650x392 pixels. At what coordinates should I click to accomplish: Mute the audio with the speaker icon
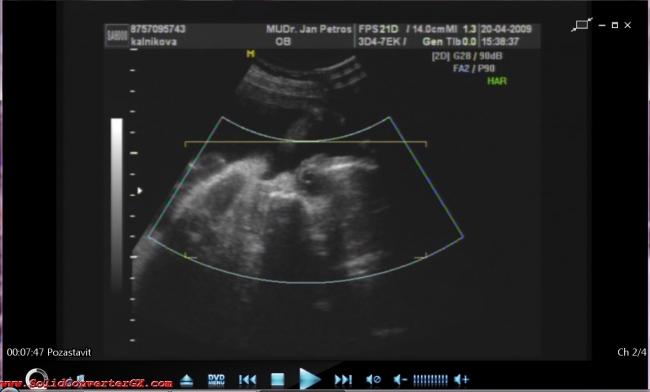(374, 380)
